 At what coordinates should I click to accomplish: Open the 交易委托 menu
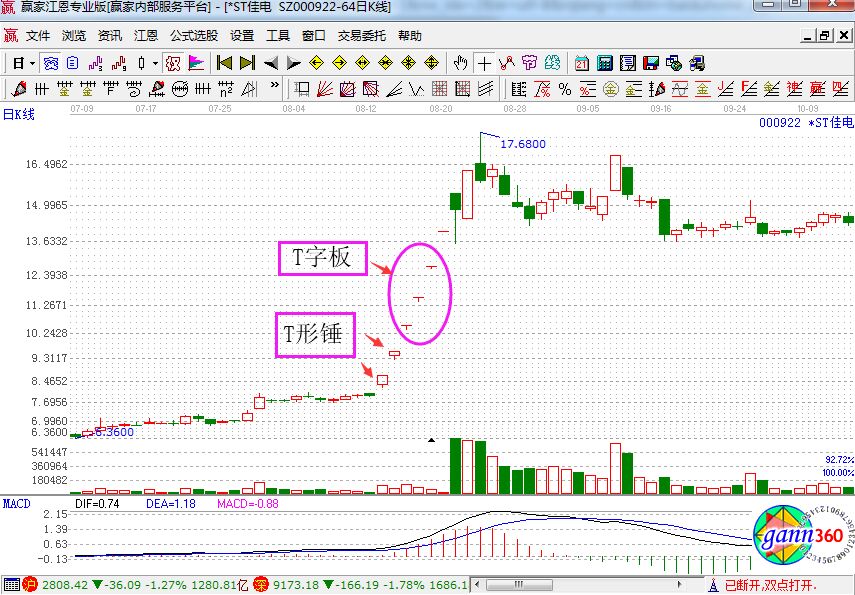[x=361, y=36]
